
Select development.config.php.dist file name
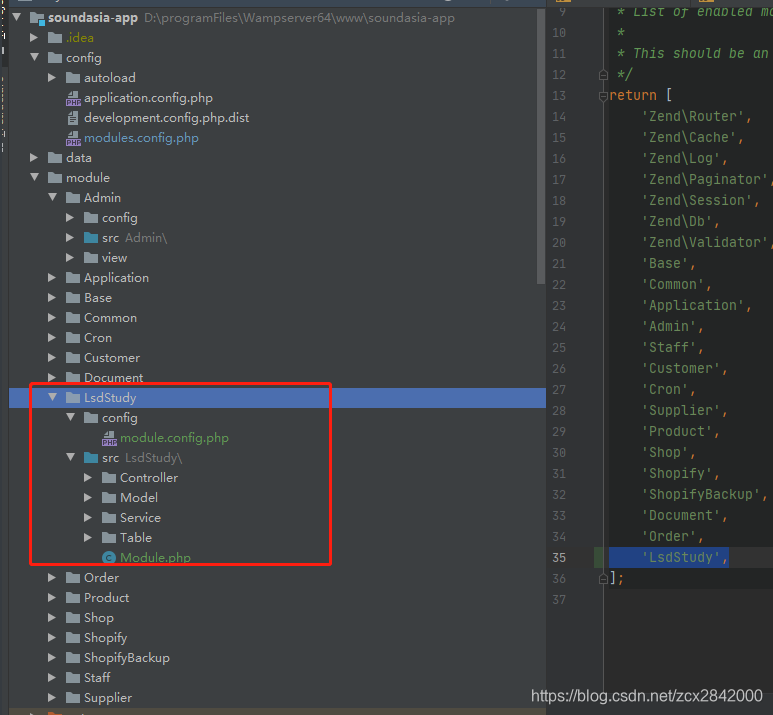pyautogui.click(x=167, y=117)
